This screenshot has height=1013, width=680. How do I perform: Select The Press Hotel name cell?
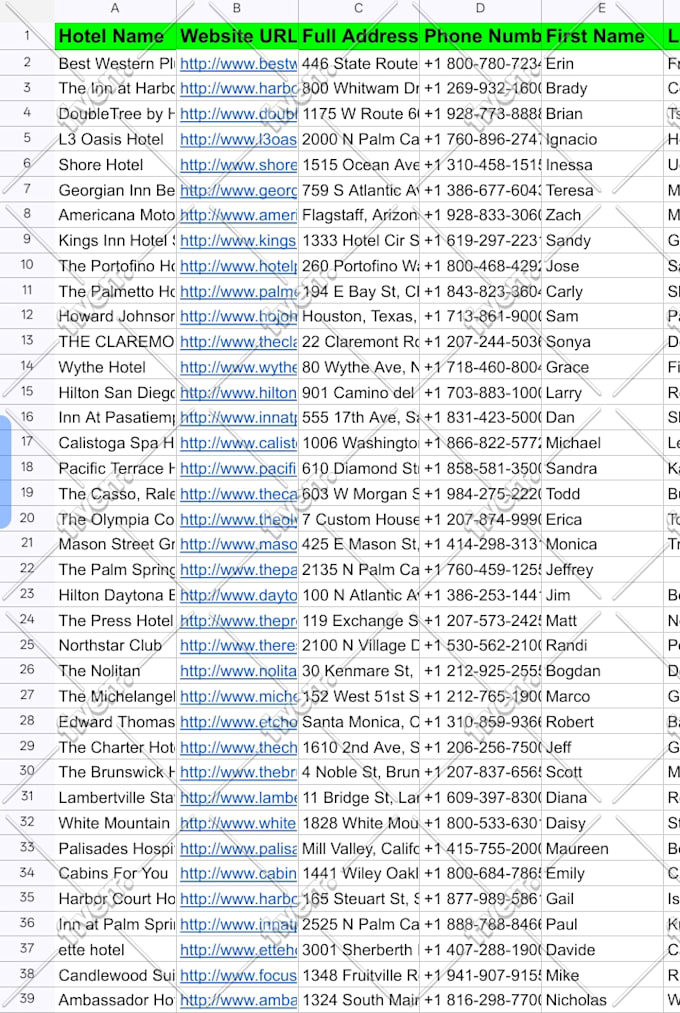tap(116, 620)
